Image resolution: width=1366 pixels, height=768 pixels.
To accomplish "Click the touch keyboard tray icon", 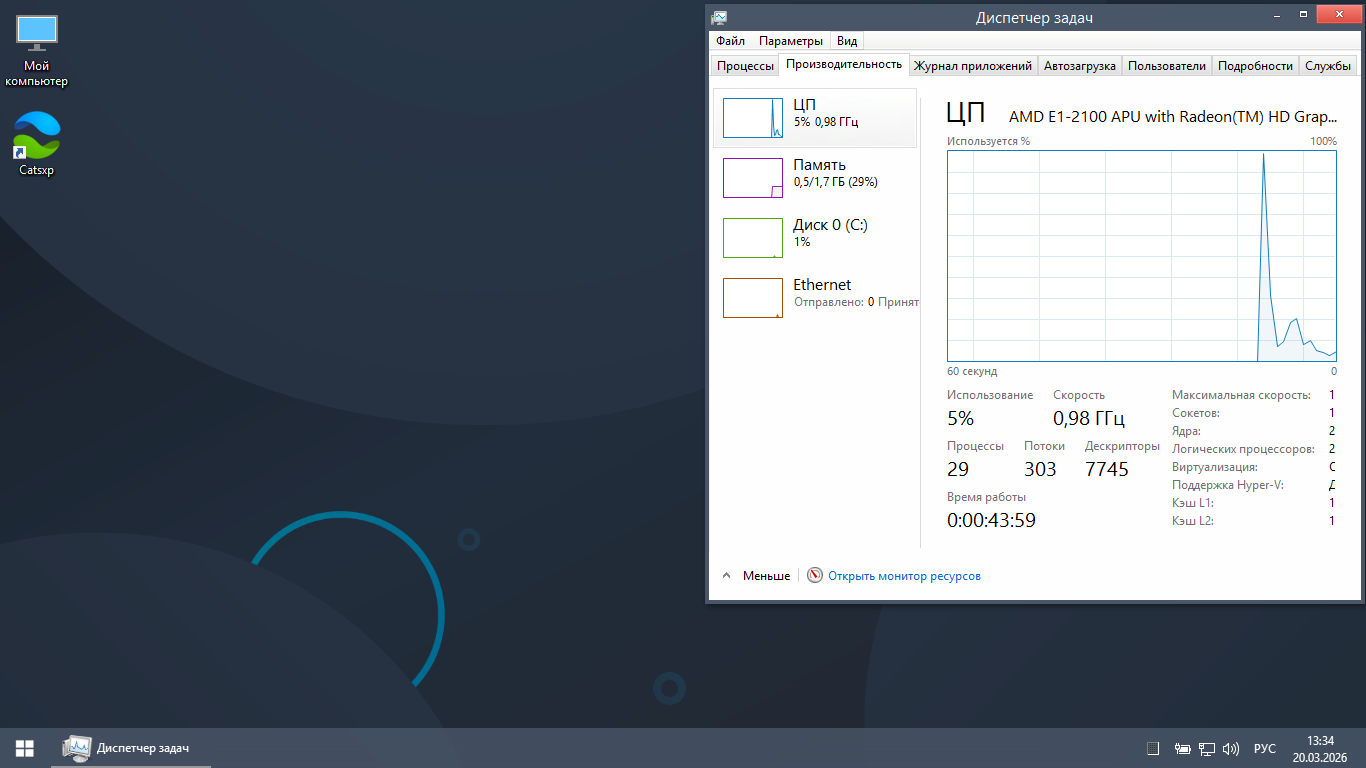I will [1153, 748].
